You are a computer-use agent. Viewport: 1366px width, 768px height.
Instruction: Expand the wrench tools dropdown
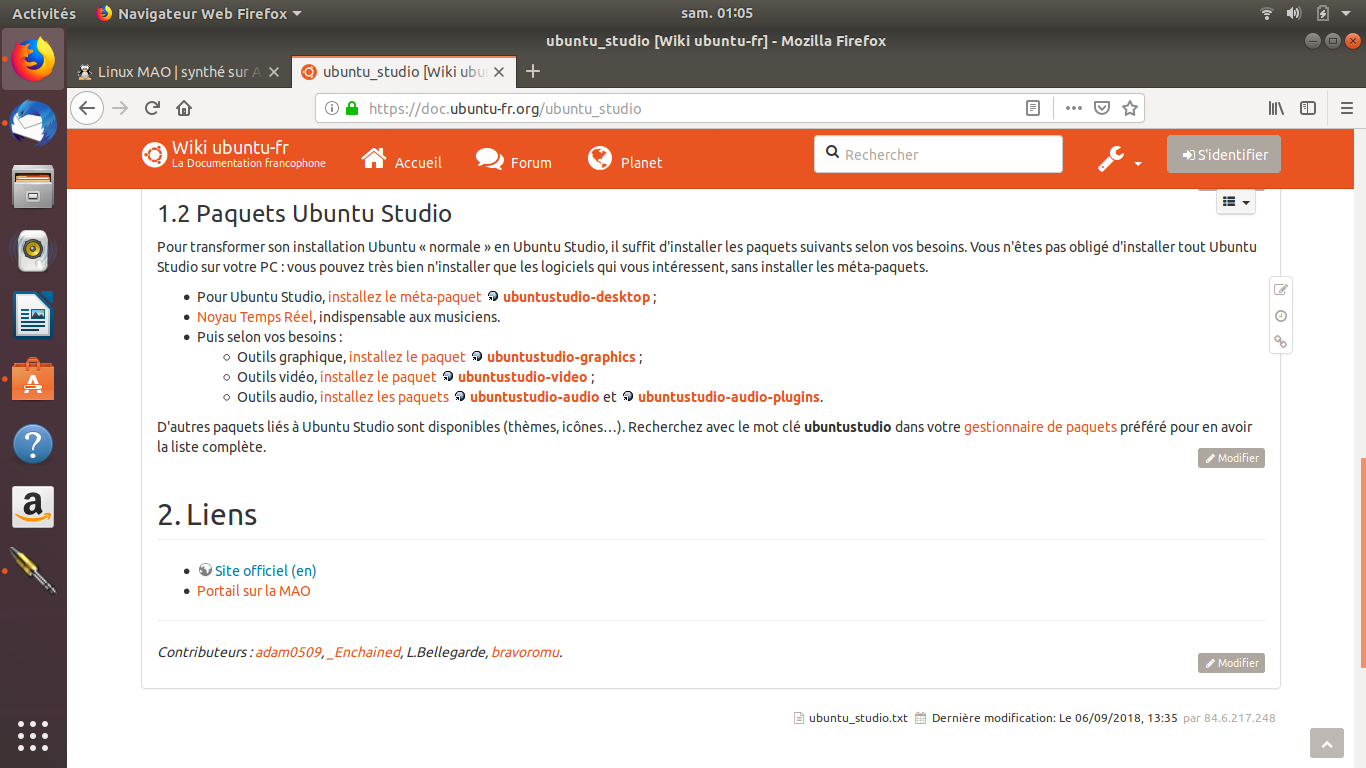point(1120,159)
